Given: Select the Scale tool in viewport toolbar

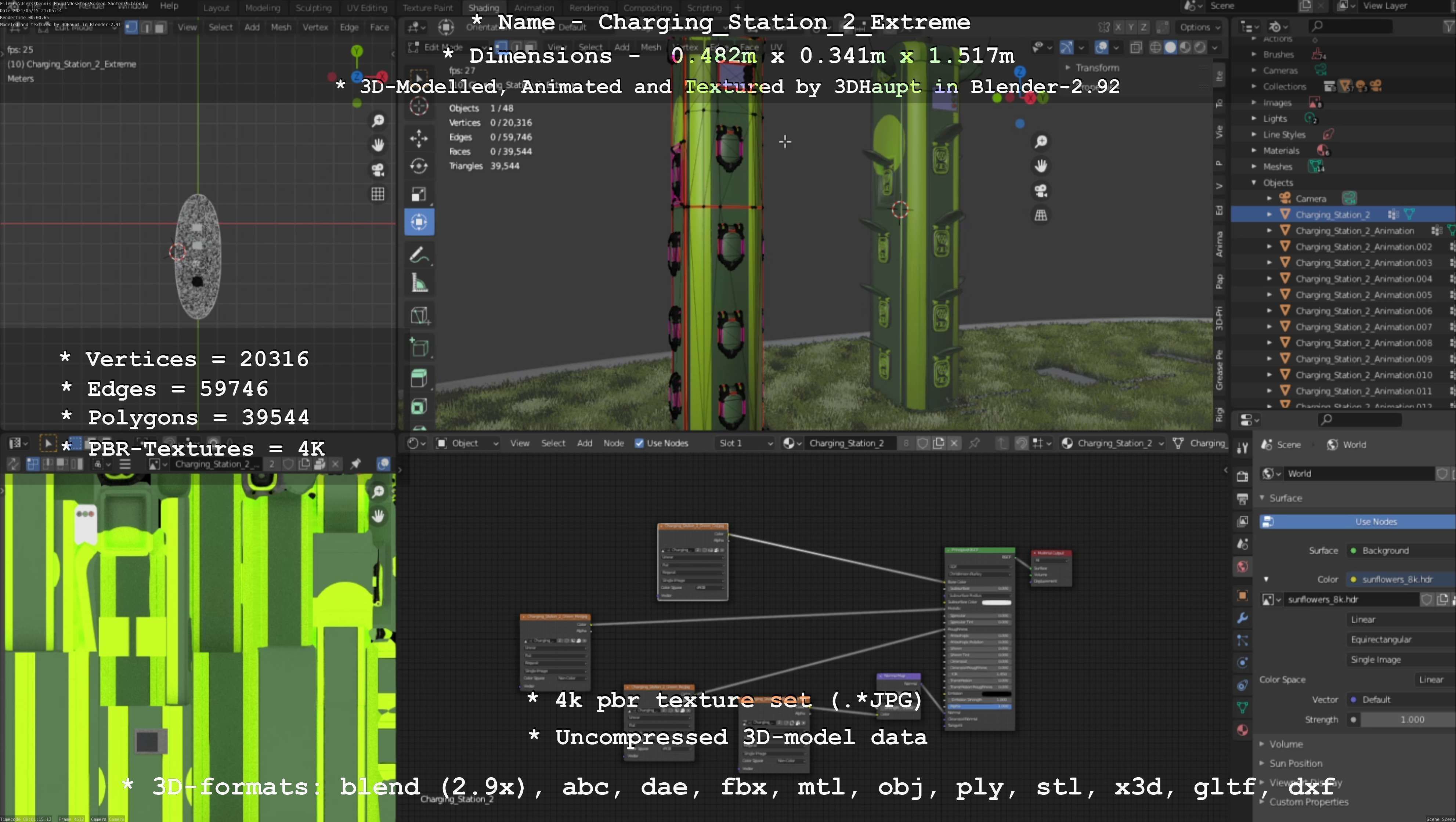Looking at the screenshot, I should [419, 194].
